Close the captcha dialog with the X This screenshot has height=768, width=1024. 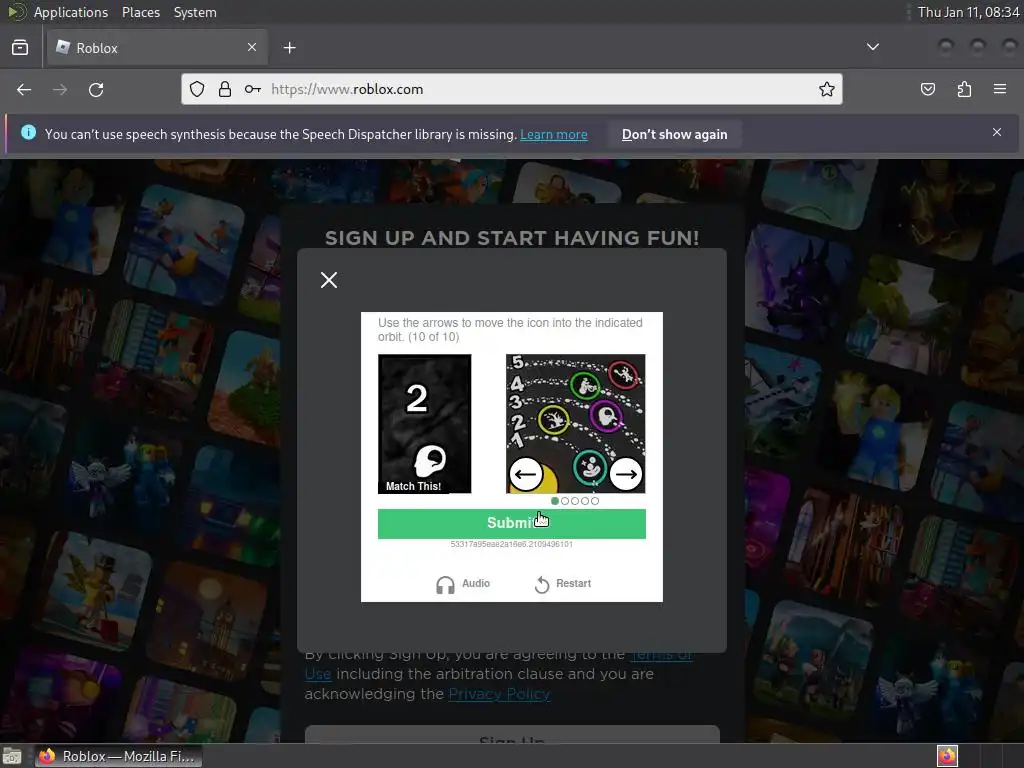pos(329,280)
